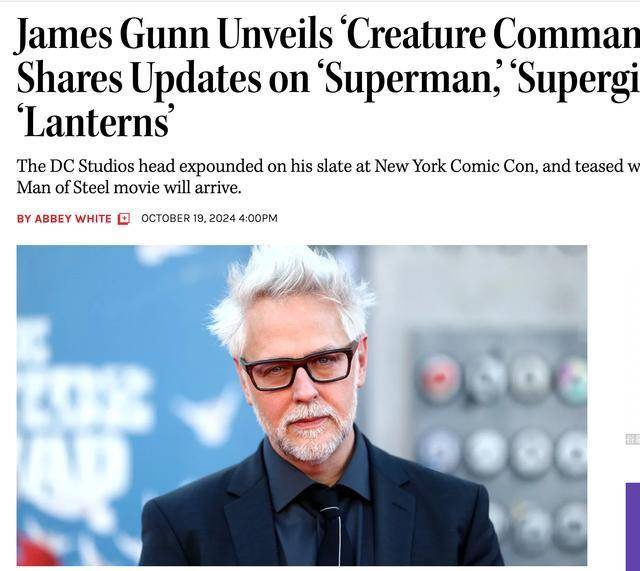This screenshot has width=640, height=571.
Task: Click the 4:00PM timestamp
Action: coord(258,218)
